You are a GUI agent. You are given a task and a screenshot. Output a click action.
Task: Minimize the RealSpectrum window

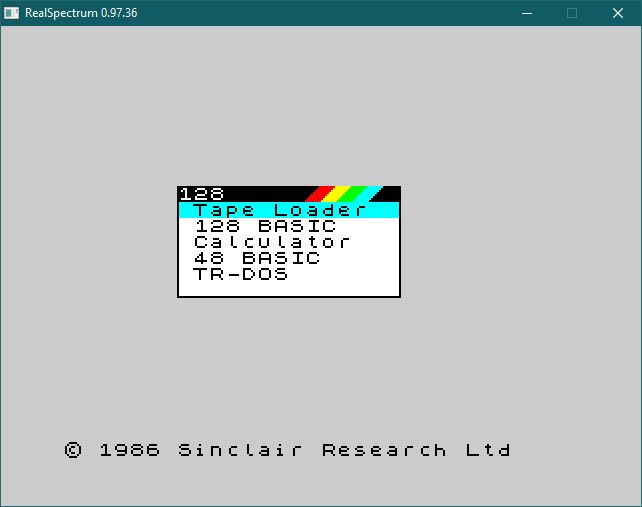(x=527, y=13)
